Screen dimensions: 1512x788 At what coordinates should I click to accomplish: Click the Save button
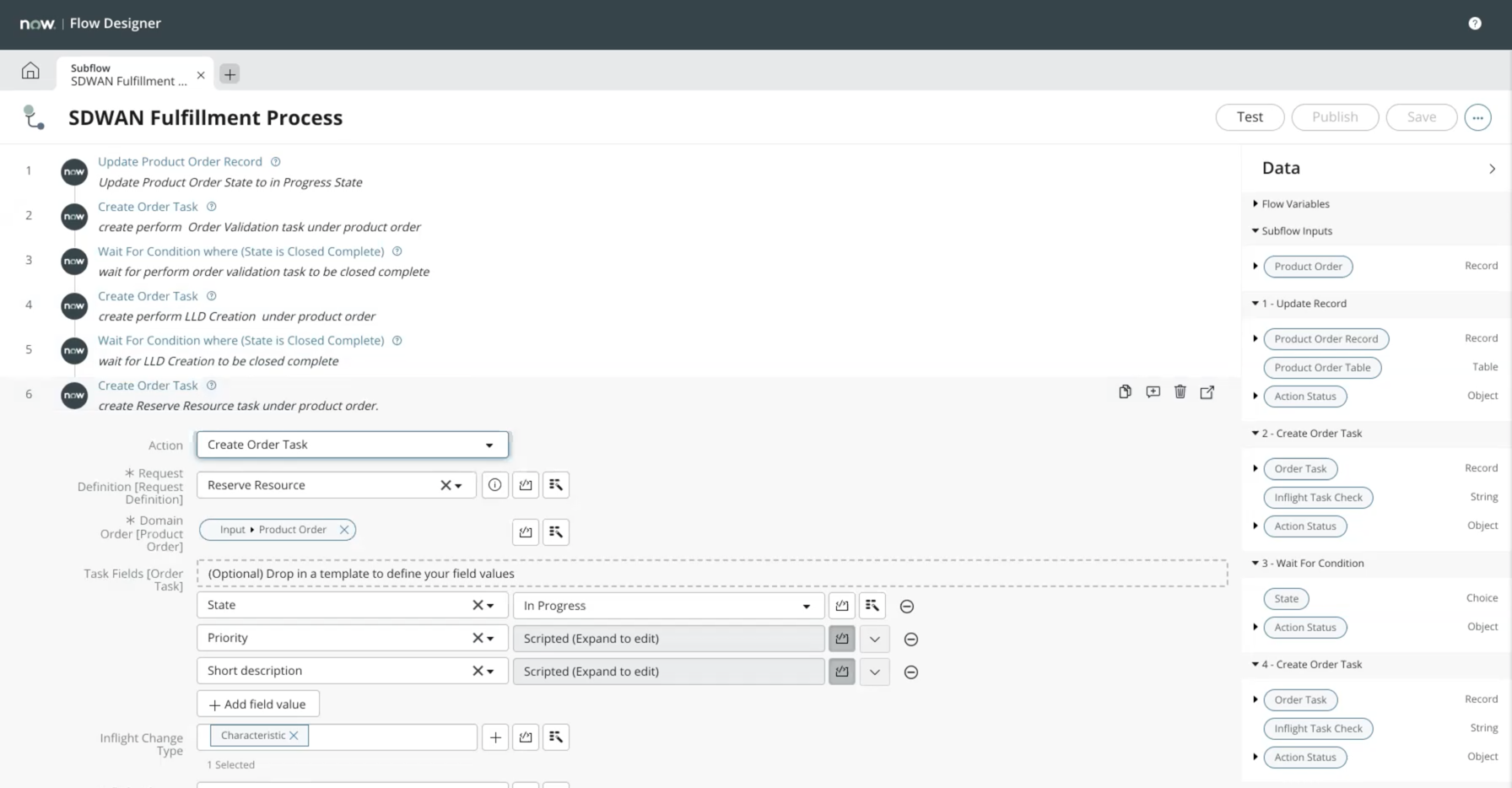(x=1421, y=117)
